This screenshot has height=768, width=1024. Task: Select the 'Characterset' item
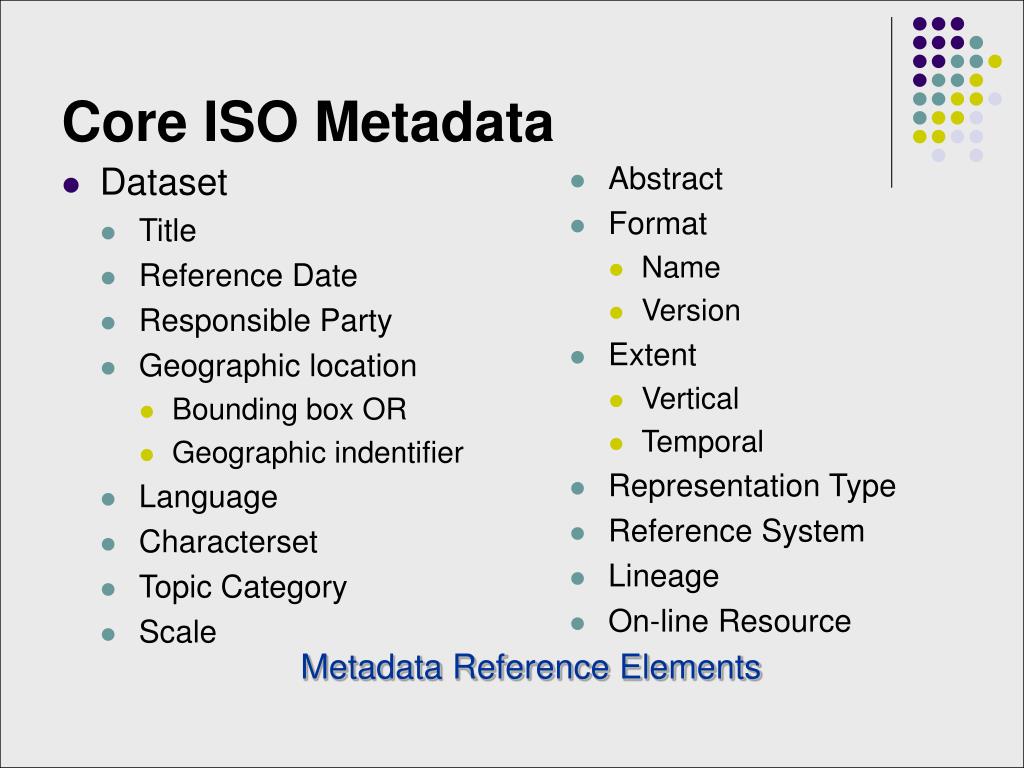[x=228, y=542]
